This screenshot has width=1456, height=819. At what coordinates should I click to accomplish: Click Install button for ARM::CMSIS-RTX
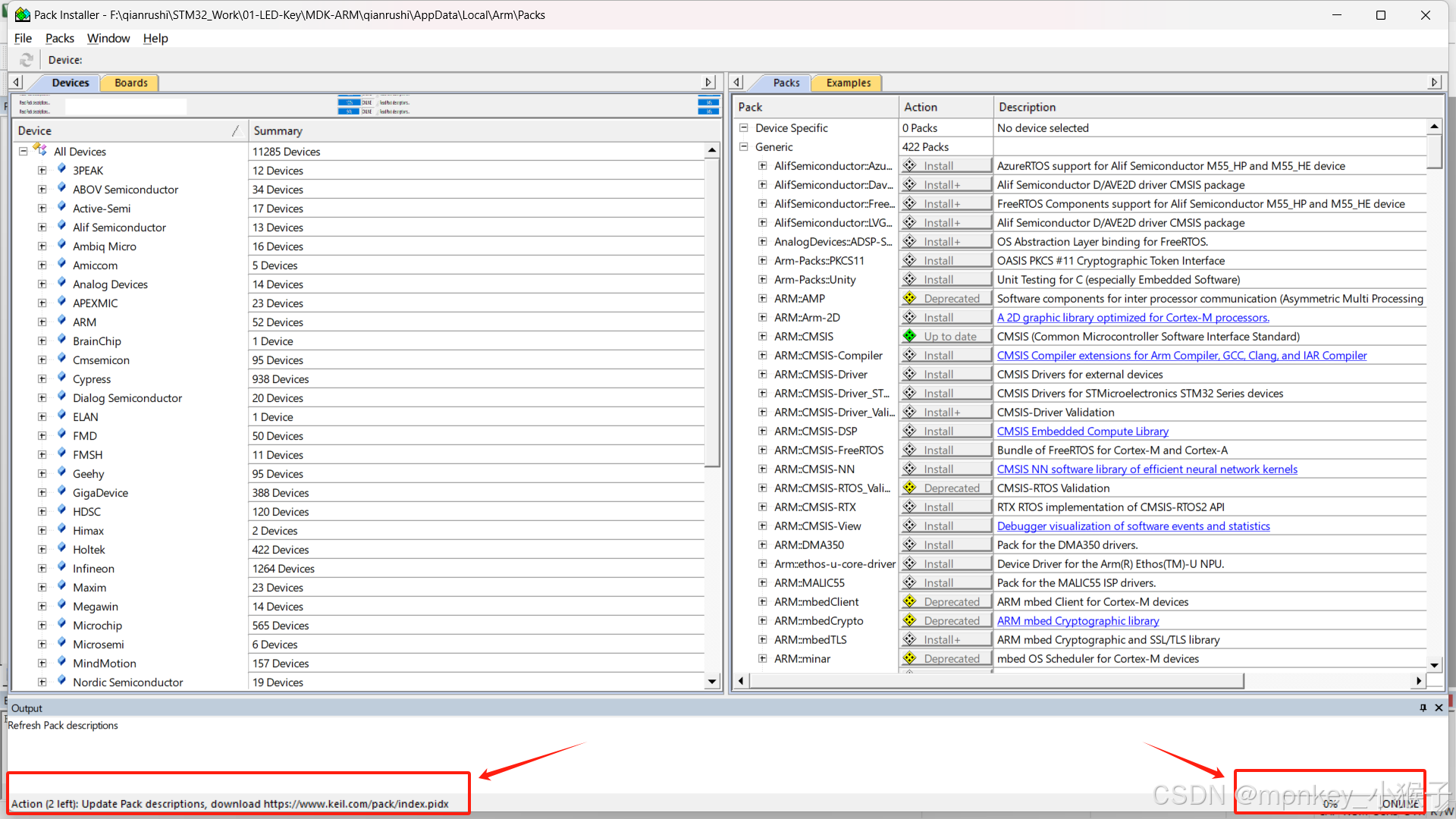point(946,507)
